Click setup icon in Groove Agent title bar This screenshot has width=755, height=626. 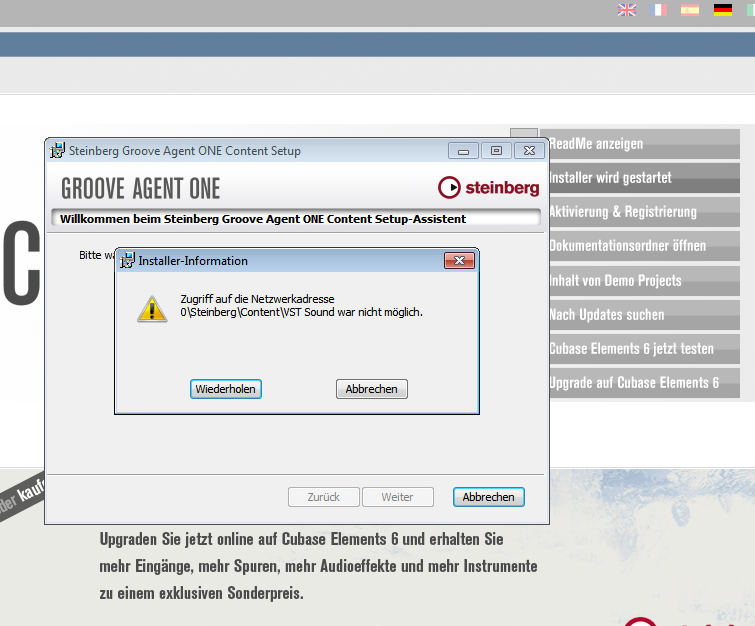(x=57, y=151)
